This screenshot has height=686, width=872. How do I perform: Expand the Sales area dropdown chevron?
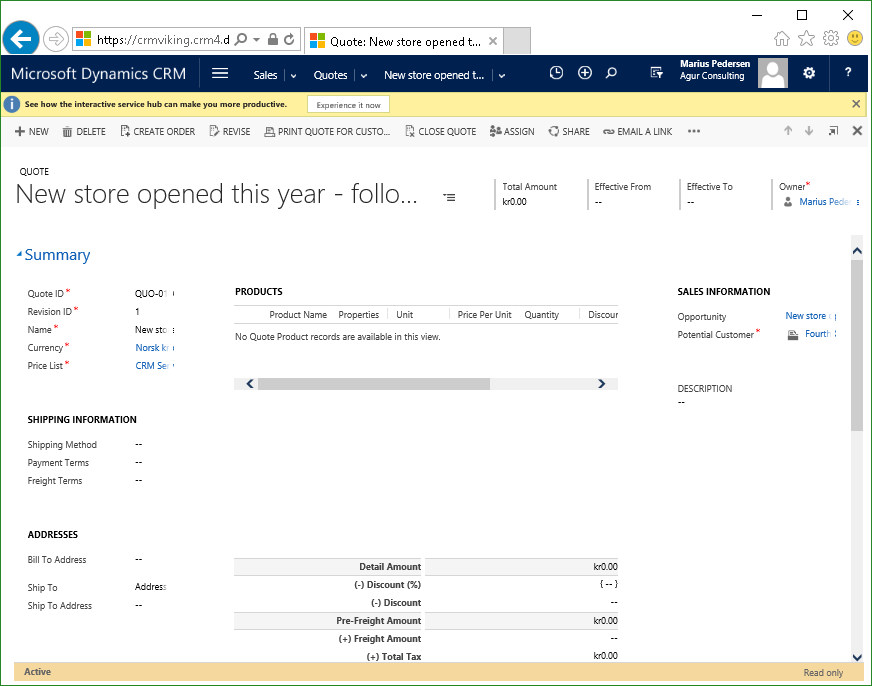coord(294,76)
